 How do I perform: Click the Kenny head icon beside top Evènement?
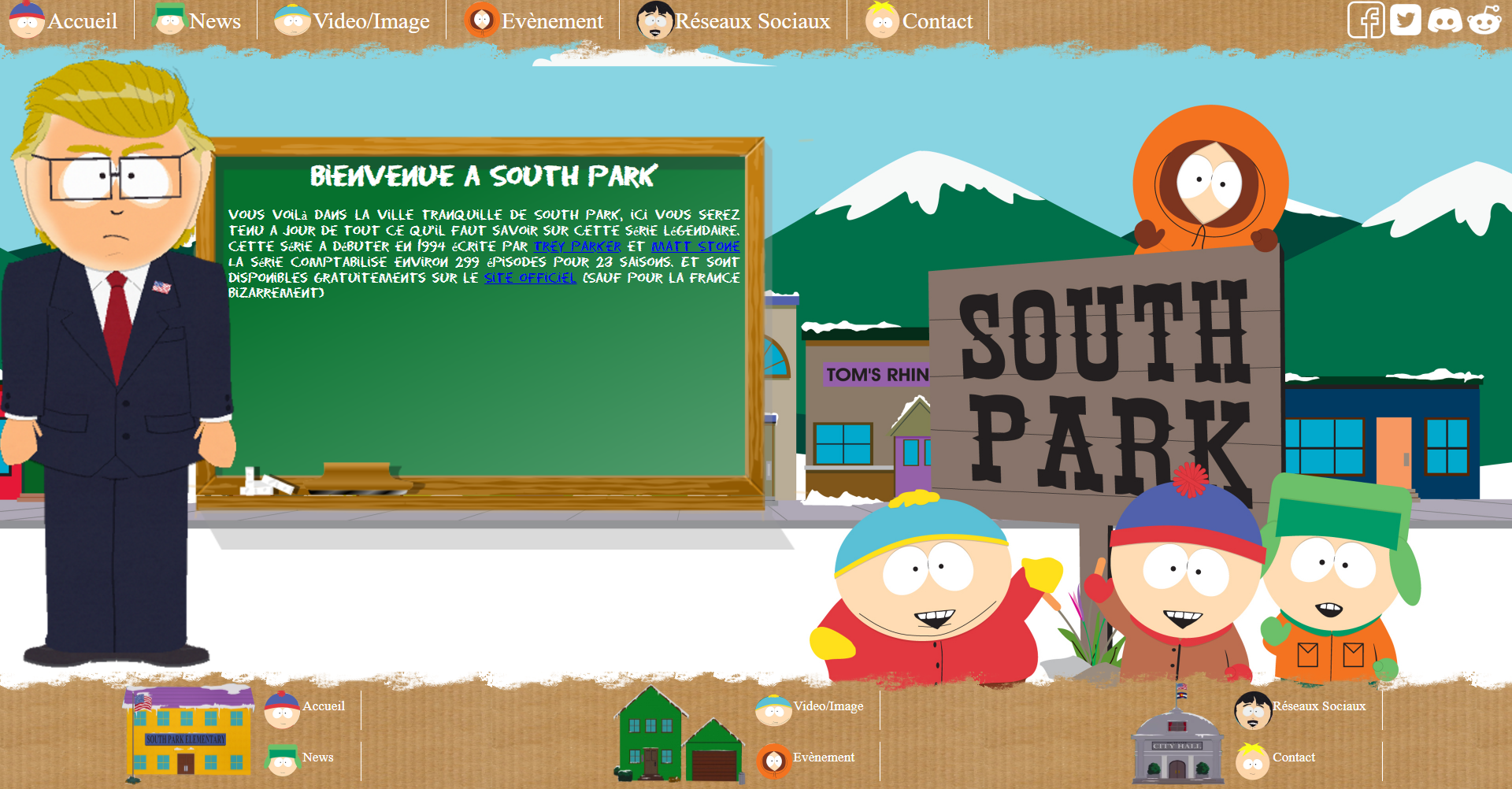click(481, 20)
